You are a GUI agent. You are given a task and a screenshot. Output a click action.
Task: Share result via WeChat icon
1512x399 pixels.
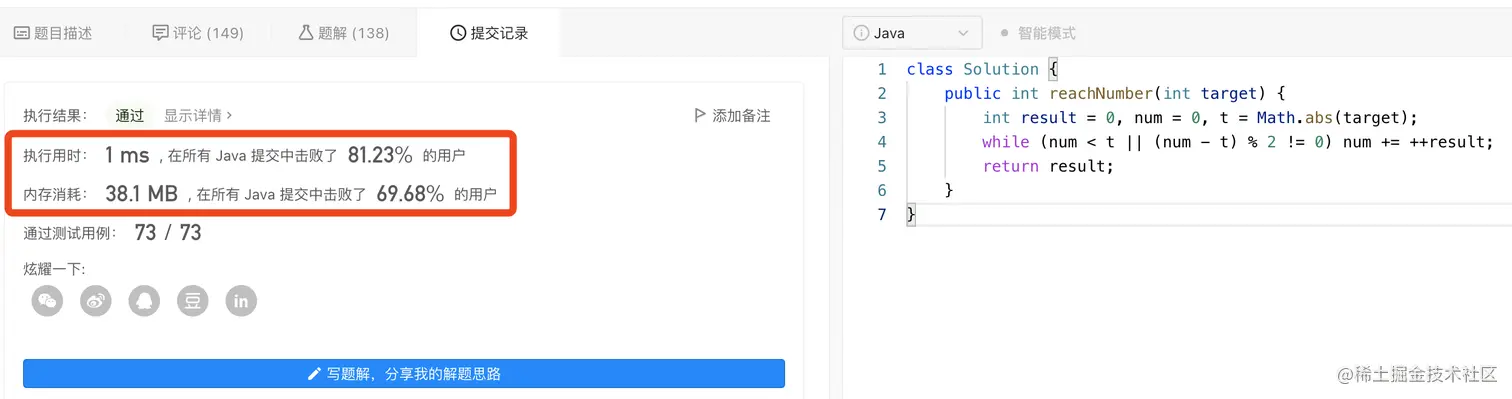(x=48, y=300)
